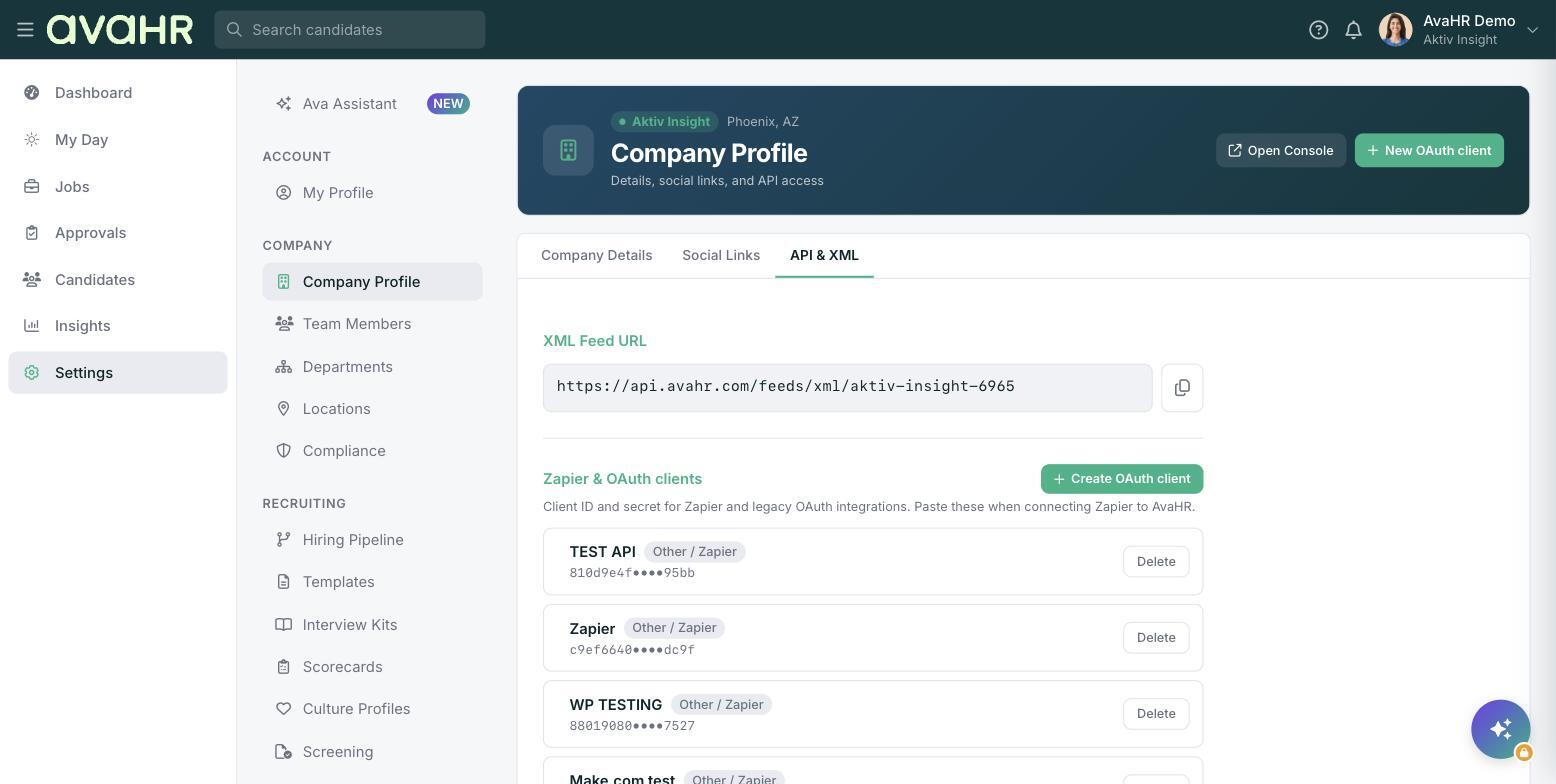
Task: Delete the Zapier OAuth client
Action: click(1156, 638)
